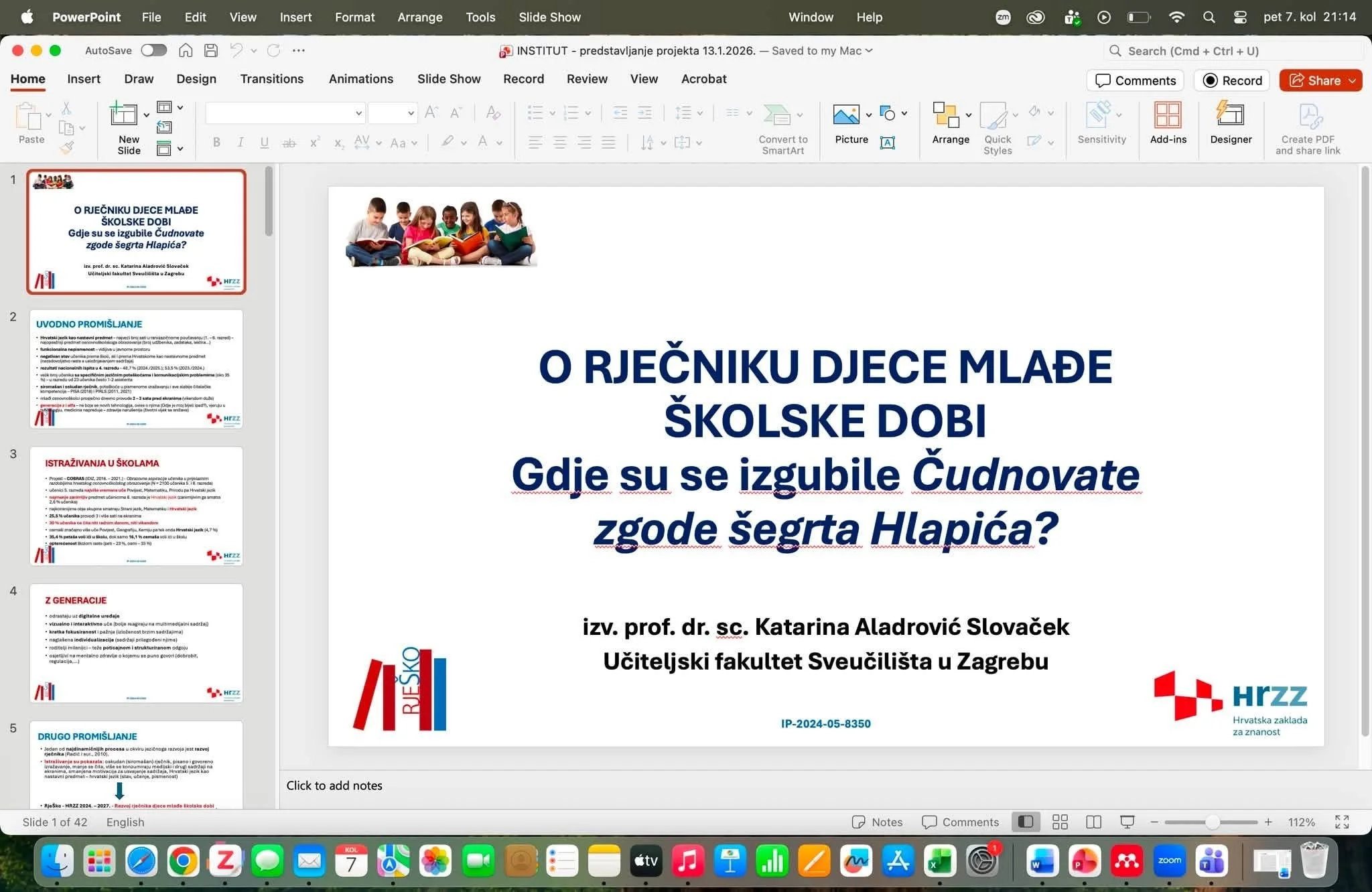
Task: Click the Comments button
Action: (x=1135, y=80)
